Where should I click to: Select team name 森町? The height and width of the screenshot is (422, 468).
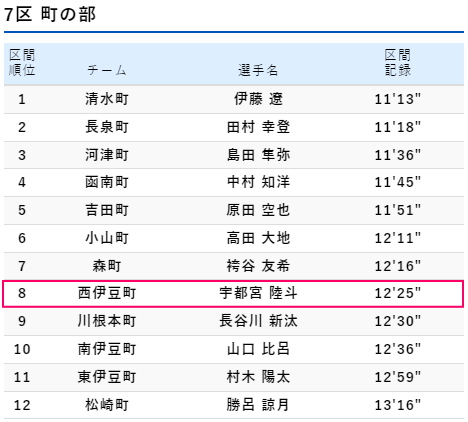tap(107, 266)
